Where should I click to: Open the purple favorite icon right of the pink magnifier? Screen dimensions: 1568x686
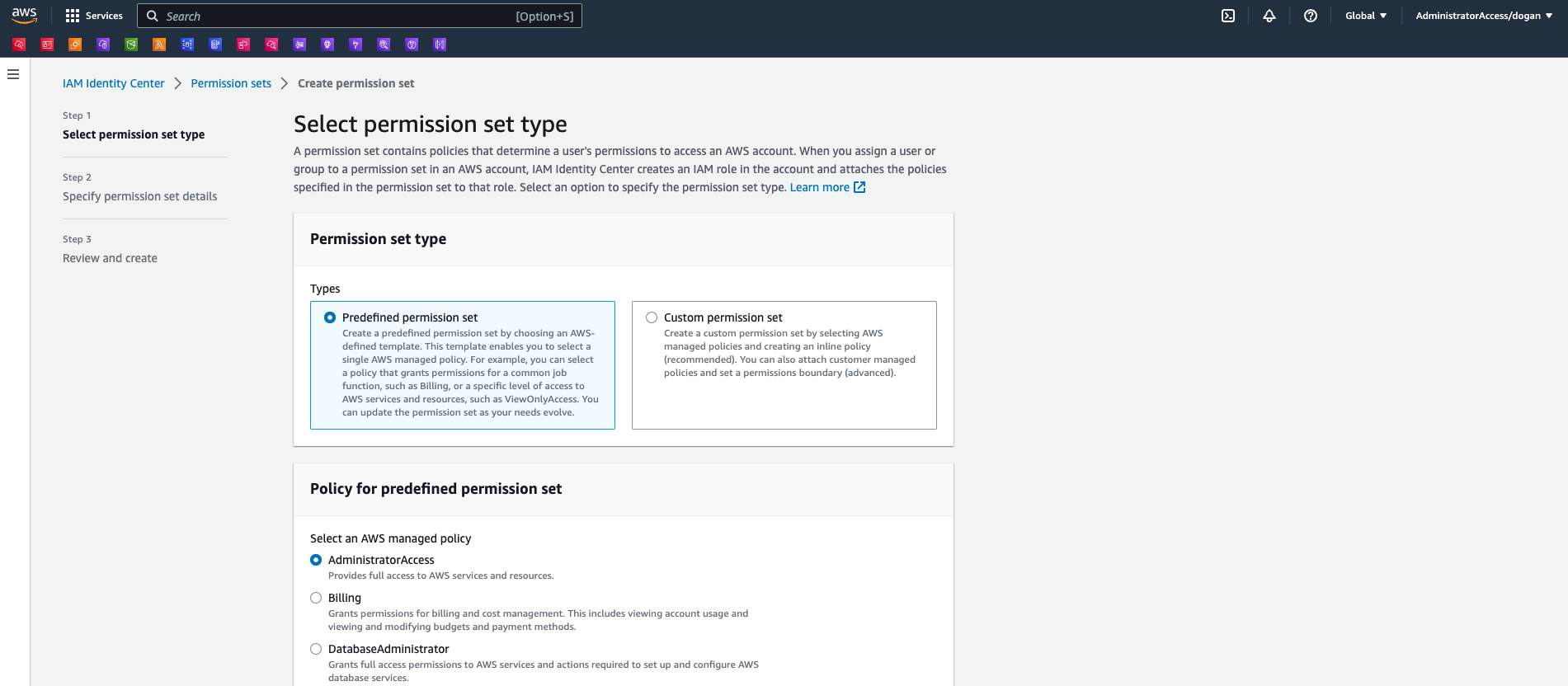[x=299, y=45]
